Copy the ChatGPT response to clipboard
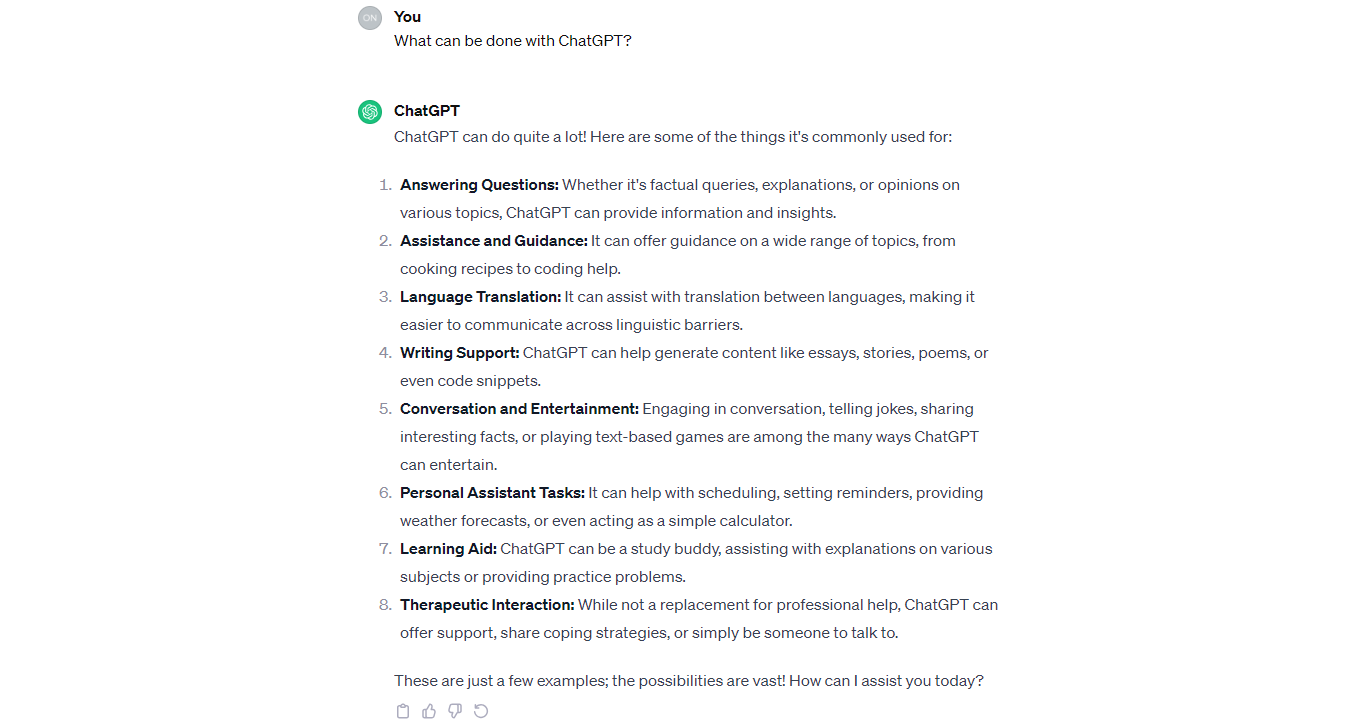Screen dimensions: 1348x726 tap(403, 711)
